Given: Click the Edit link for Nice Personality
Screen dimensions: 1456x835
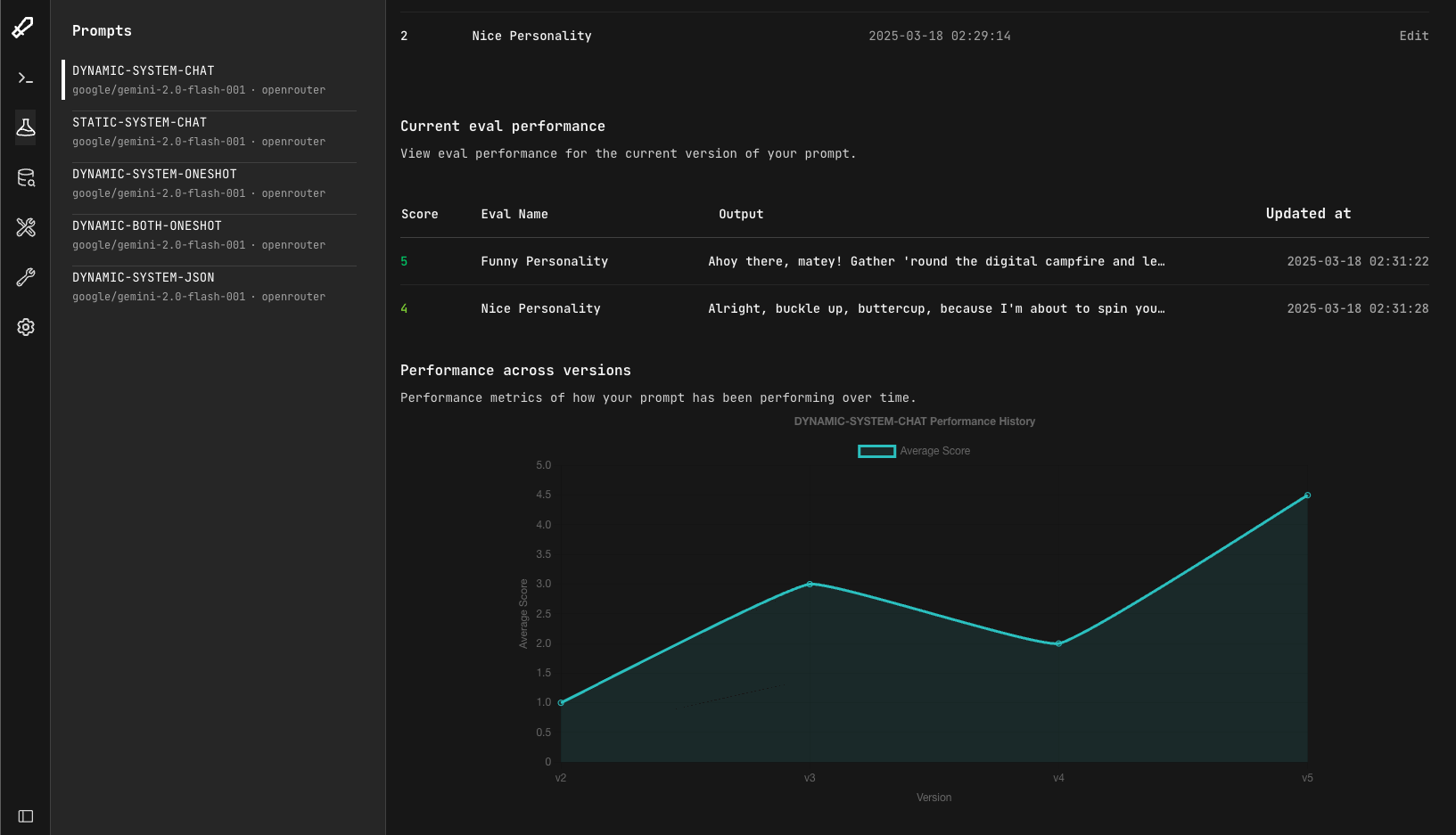Looking at the screenshot, I should tap(1413, 36).
